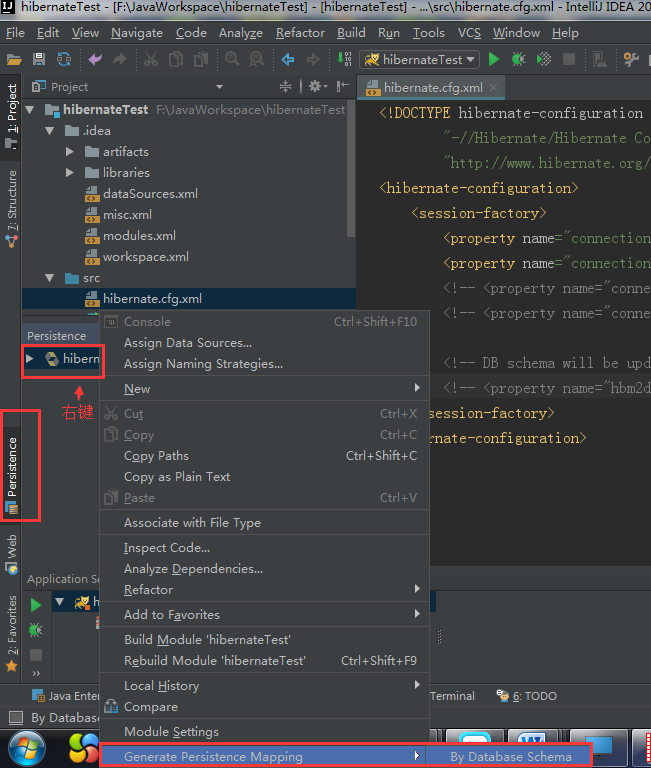651x768 pixels.
Task: Select dataSources.xml in project tree
Action: 141,194
